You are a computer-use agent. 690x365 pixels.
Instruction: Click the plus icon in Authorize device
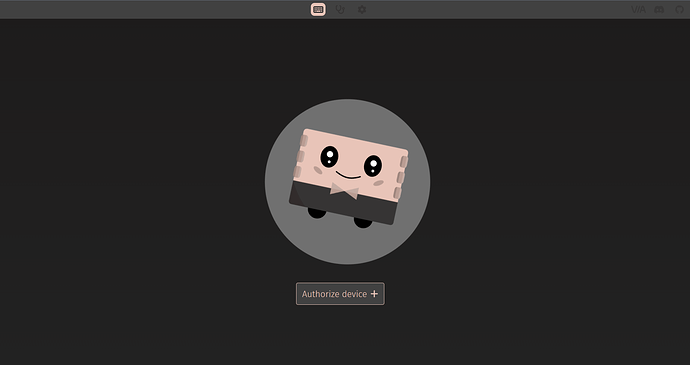(x=374, y=294)
